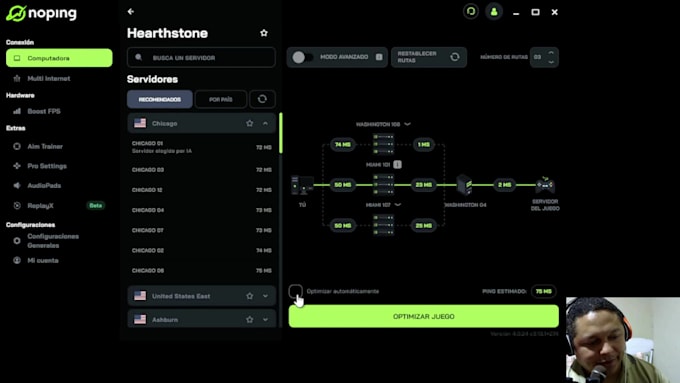Screen dimensions: 680x383
Task: Click Restablecer Rutas button
Action: (x=428, y=57)
